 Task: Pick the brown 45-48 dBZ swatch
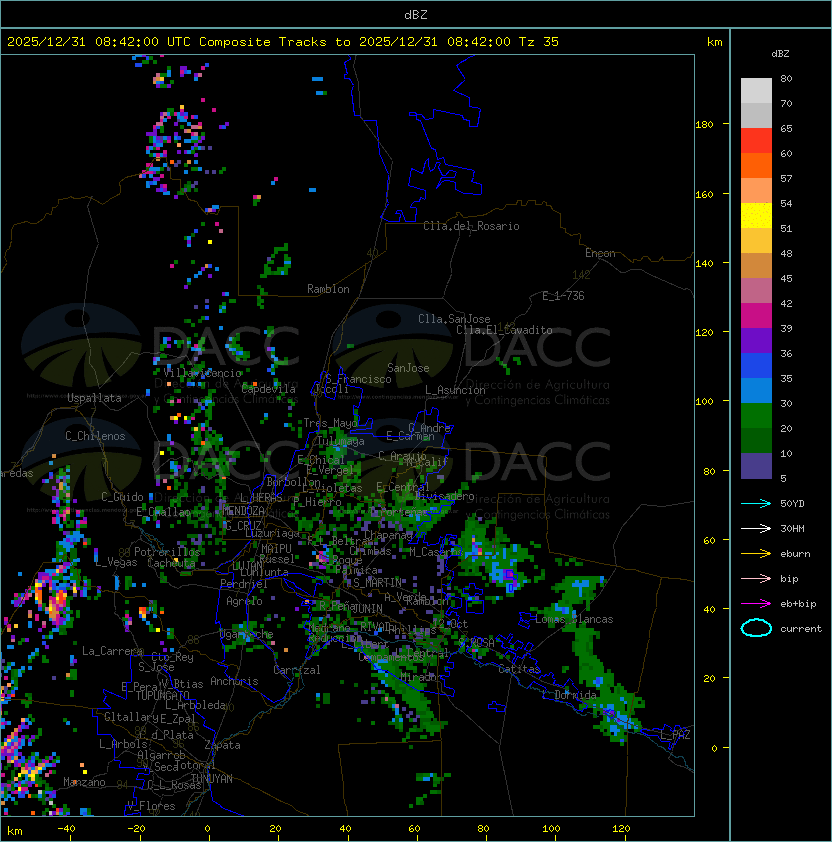click(756, 265)
